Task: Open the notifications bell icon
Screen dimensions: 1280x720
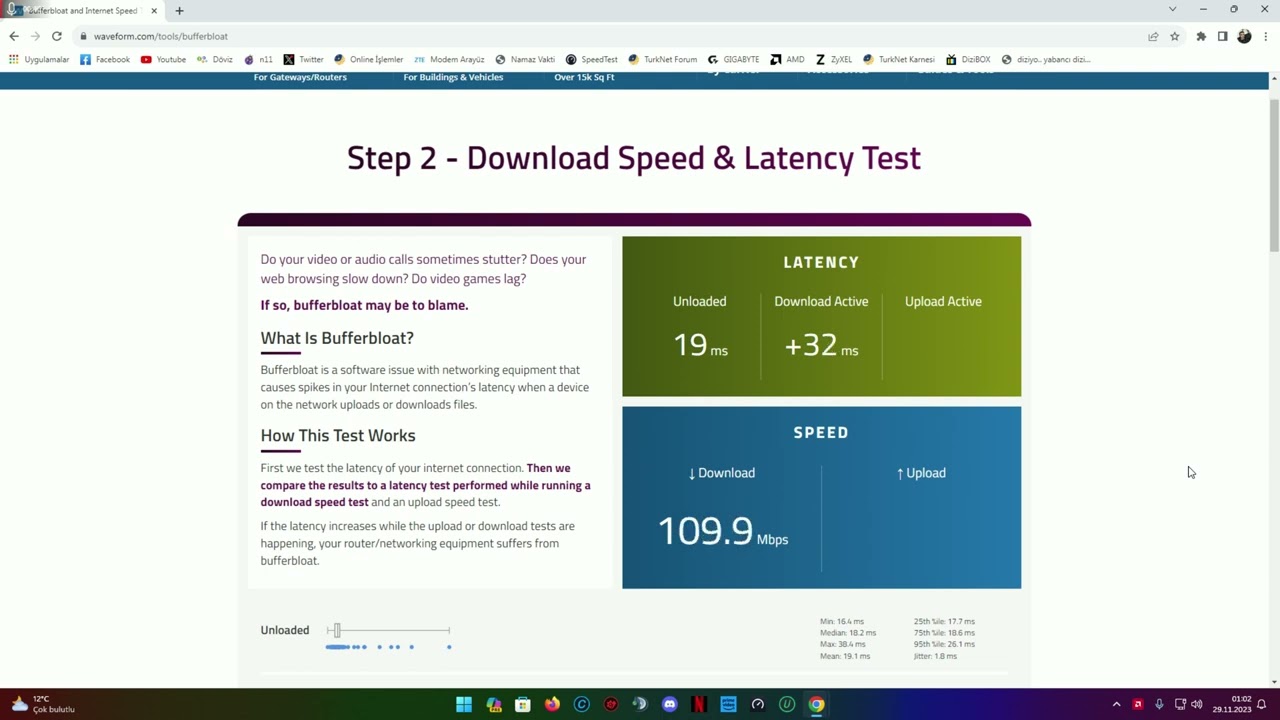Action: pyautogui.click(x=1262, y=704)
